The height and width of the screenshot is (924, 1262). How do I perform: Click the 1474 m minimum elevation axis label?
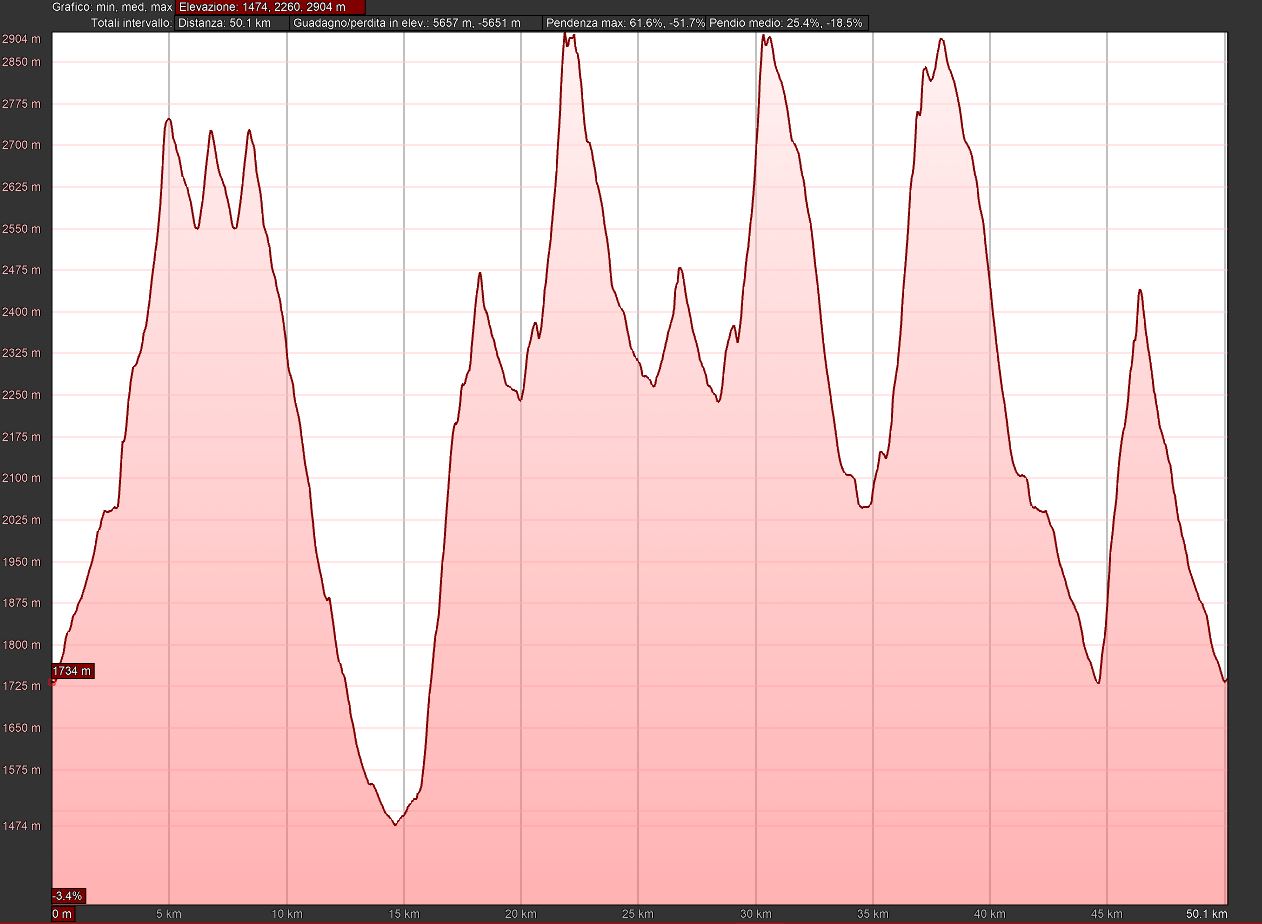22,826
